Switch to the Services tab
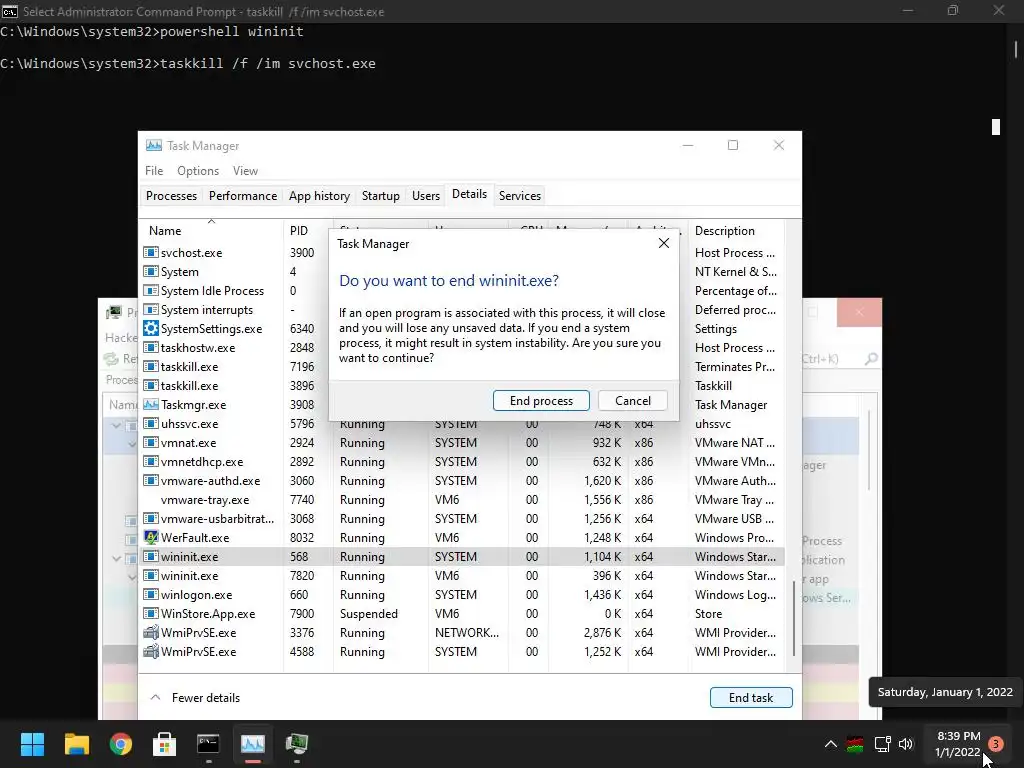1024x768 pixels. (520, 195)
